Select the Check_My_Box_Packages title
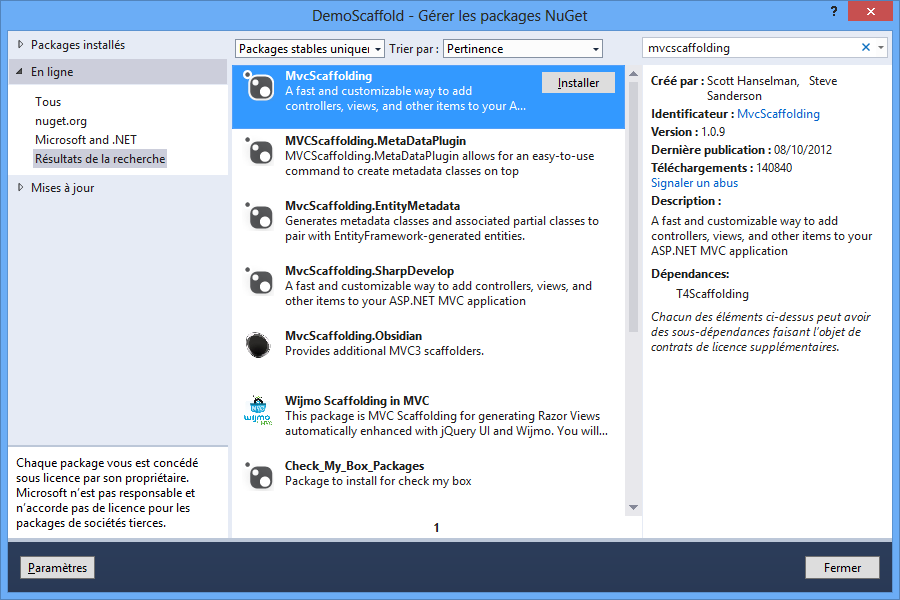This screenshot has width=900, height=600. pyautogui.click(x=355, y=465)
